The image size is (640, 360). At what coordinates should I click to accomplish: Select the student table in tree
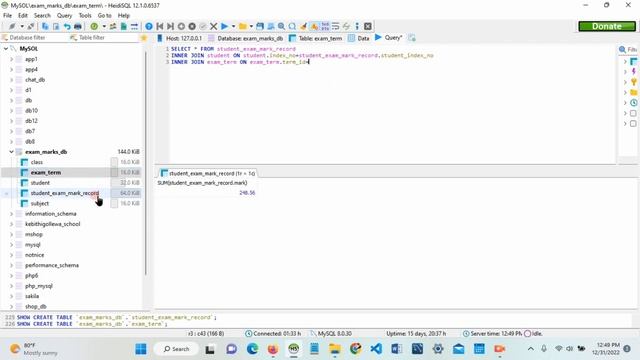coord(40,183)
